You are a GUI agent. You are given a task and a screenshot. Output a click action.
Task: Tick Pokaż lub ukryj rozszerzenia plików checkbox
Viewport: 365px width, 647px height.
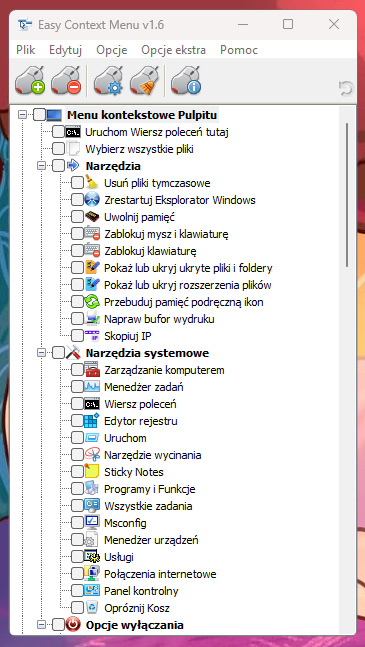coord(78,285)
